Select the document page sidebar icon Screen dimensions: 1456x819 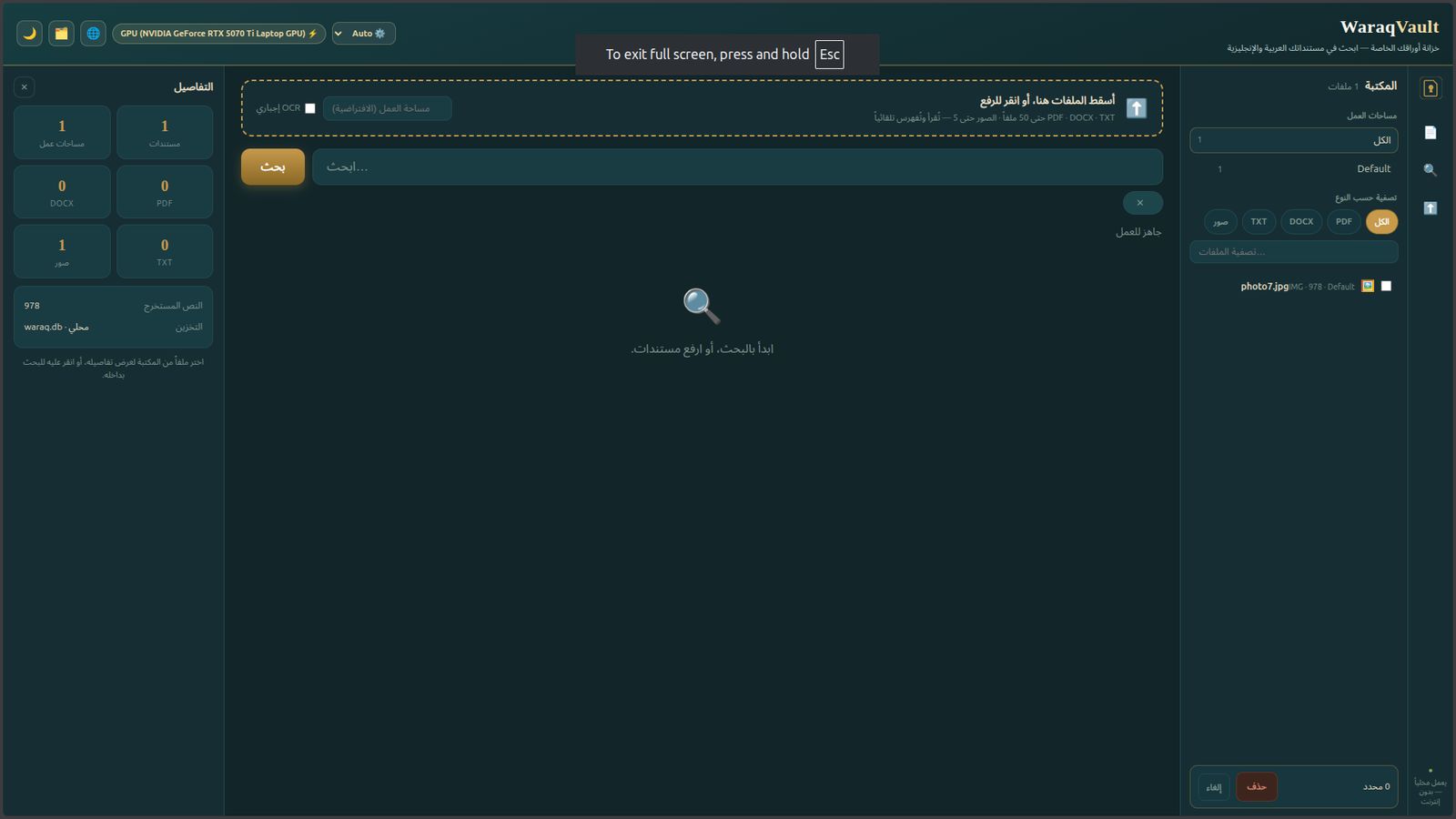(x=1431, y=133)
